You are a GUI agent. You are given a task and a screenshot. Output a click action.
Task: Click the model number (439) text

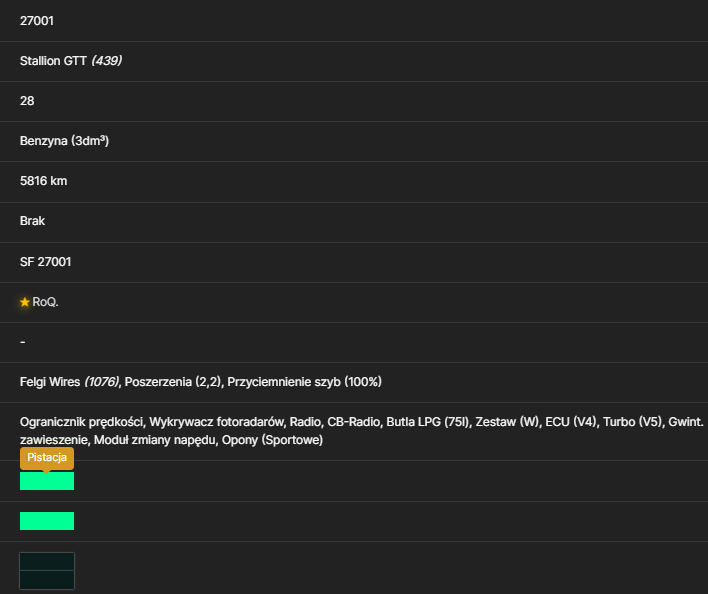coord(107,61)
